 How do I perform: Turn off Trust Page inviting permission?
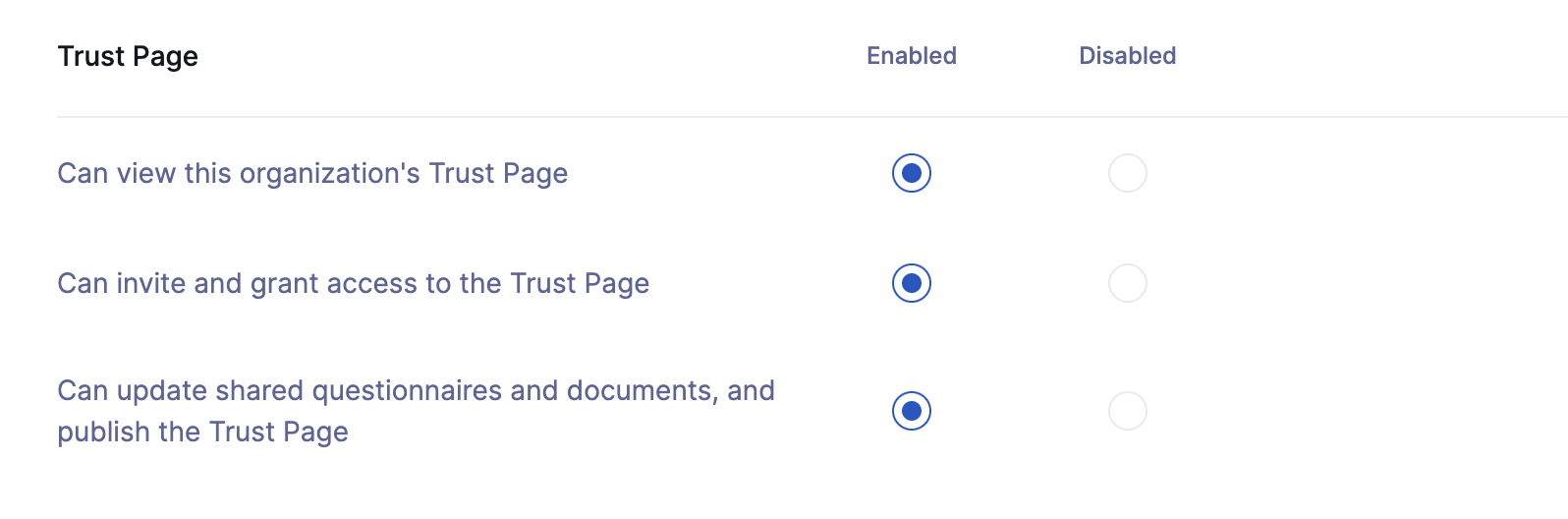(x=1128, y=283)
